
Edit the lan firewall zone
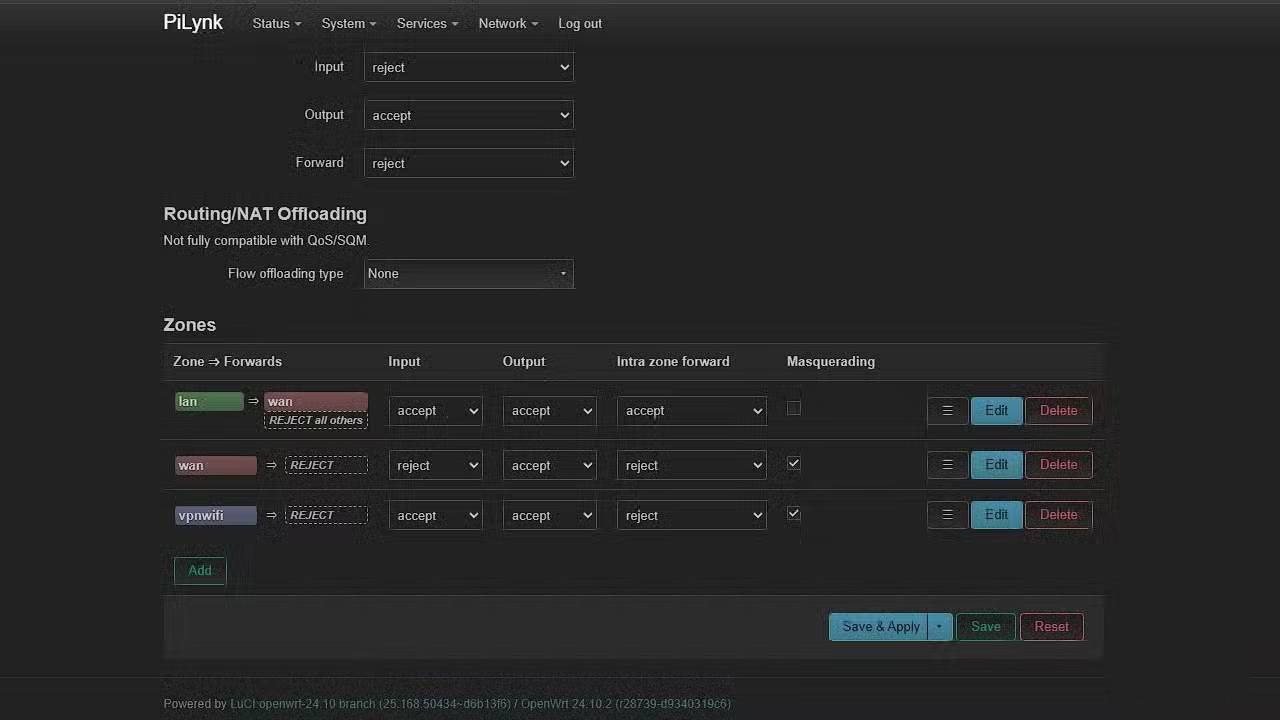(995, 410)
